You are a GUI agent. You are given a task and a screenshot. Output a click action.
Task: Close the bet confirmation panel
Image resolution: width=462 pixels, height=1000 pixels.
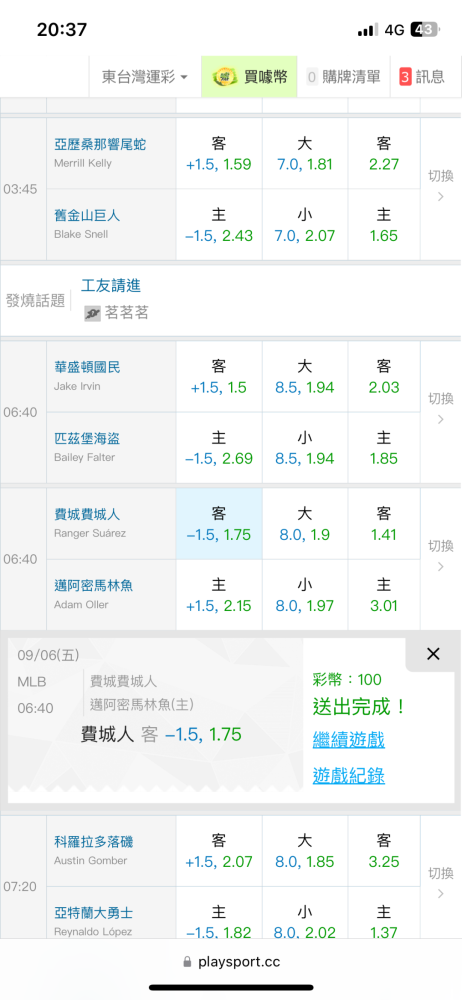[x=433, y=654]
